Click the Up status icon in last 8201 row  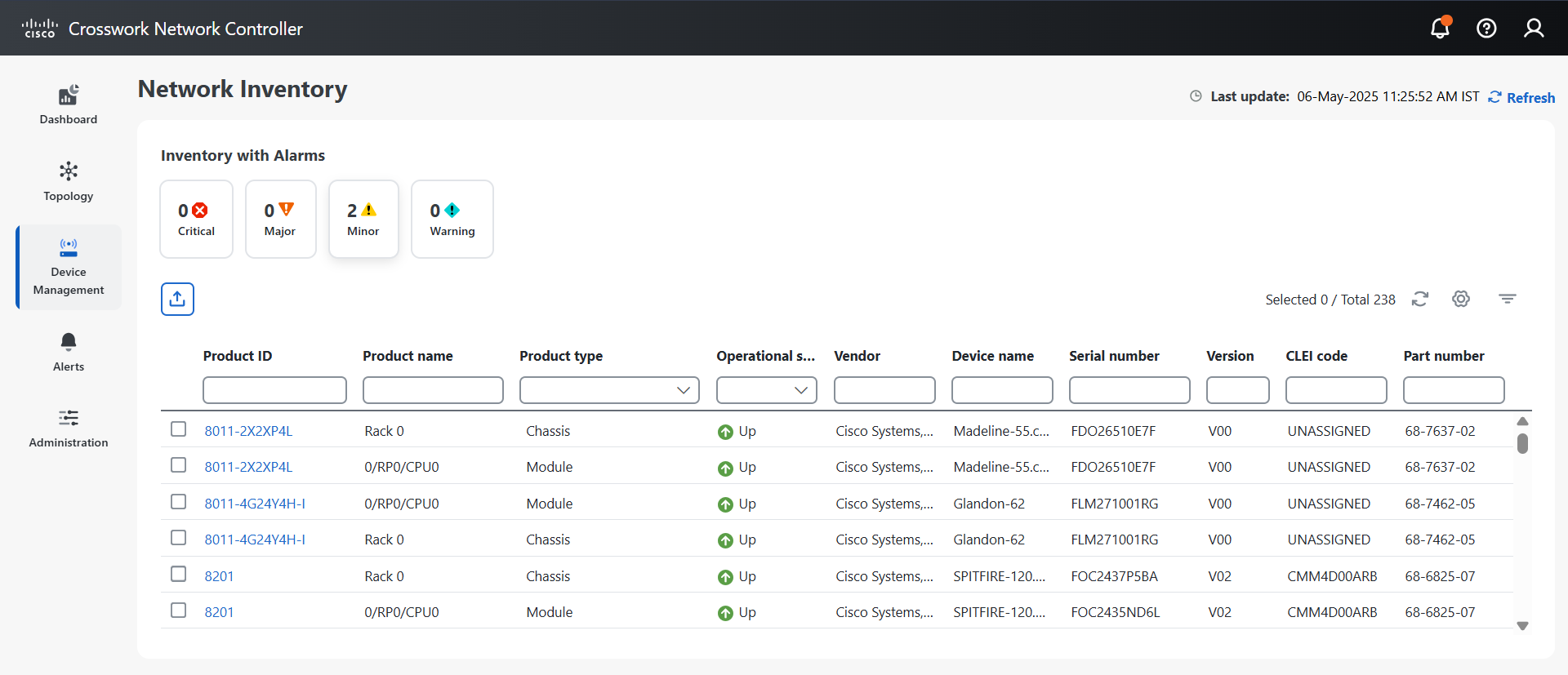pyautogui.click(x=725, y=613)
